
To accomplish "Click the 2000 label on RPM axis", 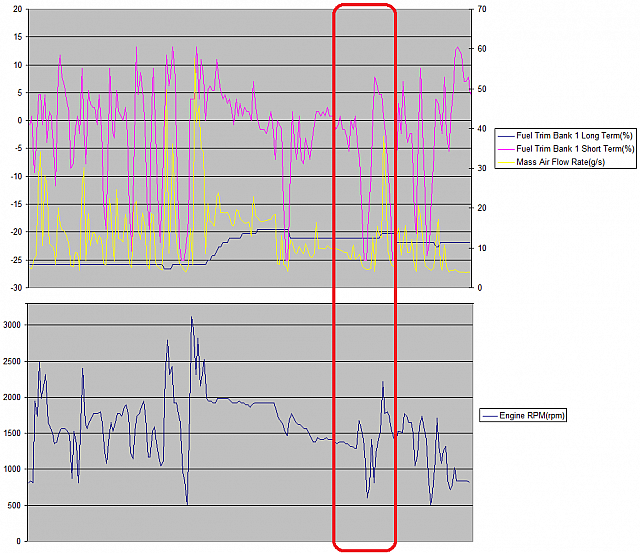I will pyautogui.click(x=12, y=397).
